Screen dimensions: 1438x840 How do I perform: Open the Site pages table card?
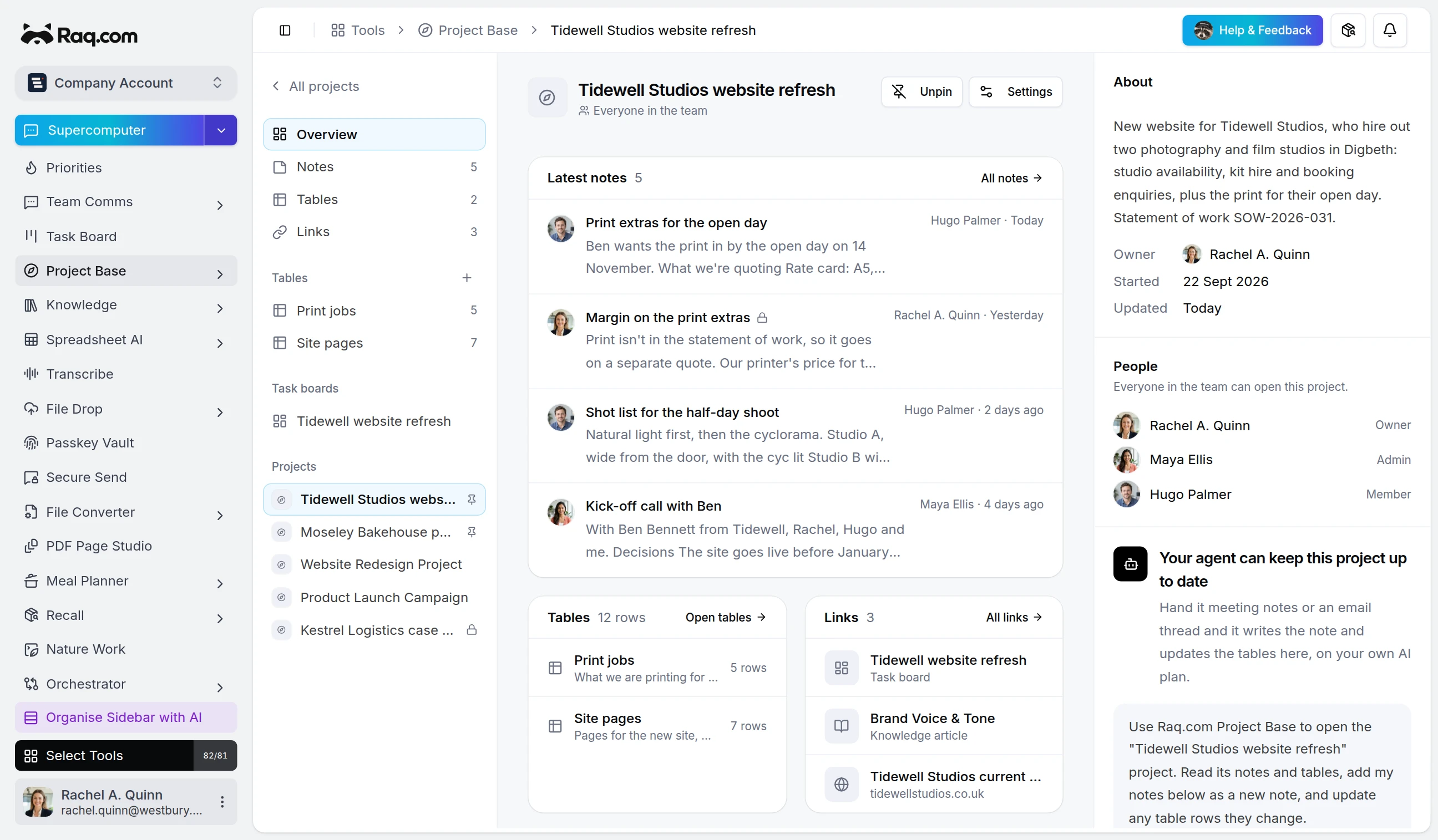tap(657, 726)
